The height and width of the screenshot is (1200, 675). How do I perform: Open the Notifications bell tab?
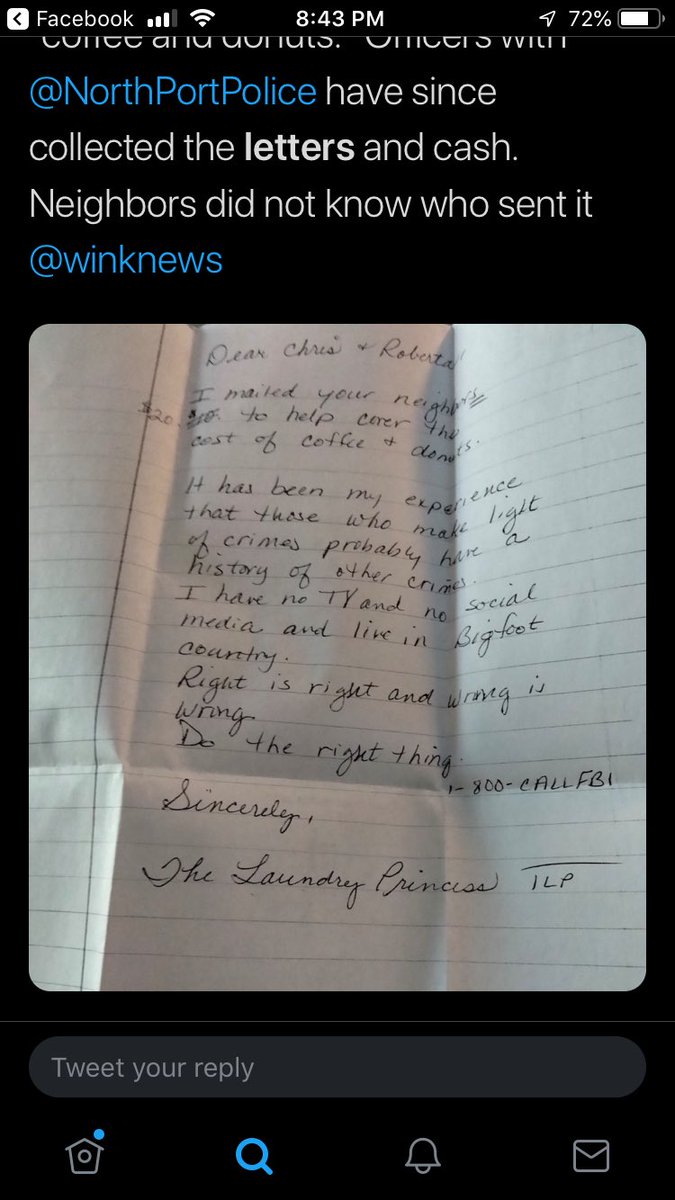(422, 1157)
